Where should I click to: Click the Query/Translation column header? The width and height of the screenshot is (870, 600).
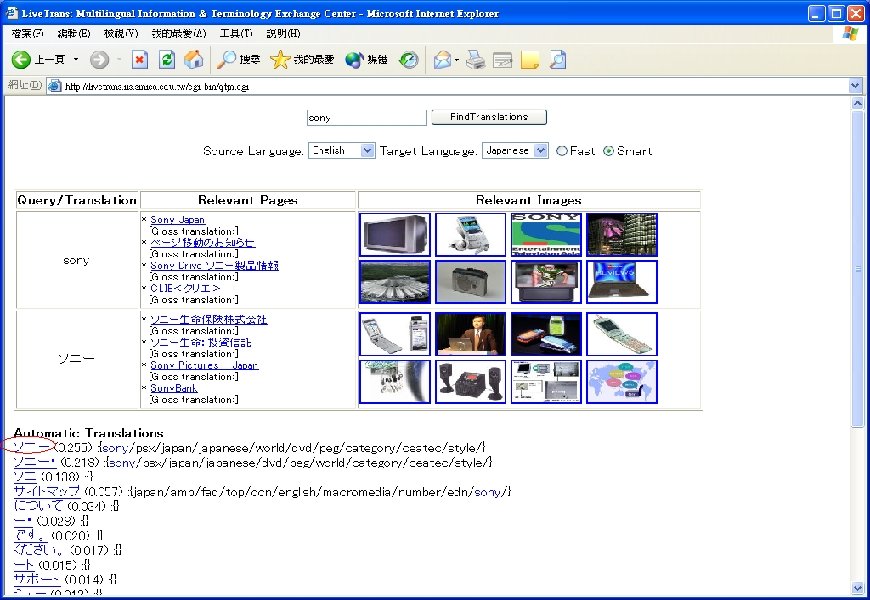pos(77,200)
